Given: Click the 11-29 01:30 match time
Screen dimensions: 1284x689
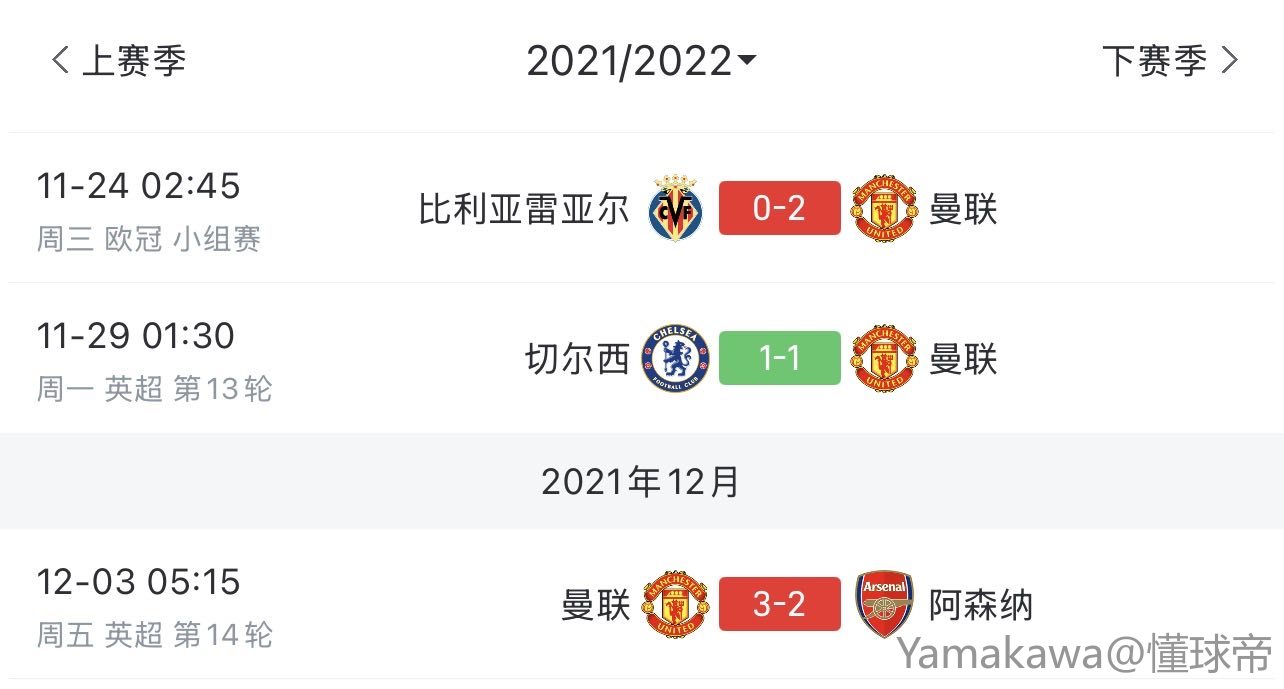Looking at the screenshot, I should pos(136,336).
